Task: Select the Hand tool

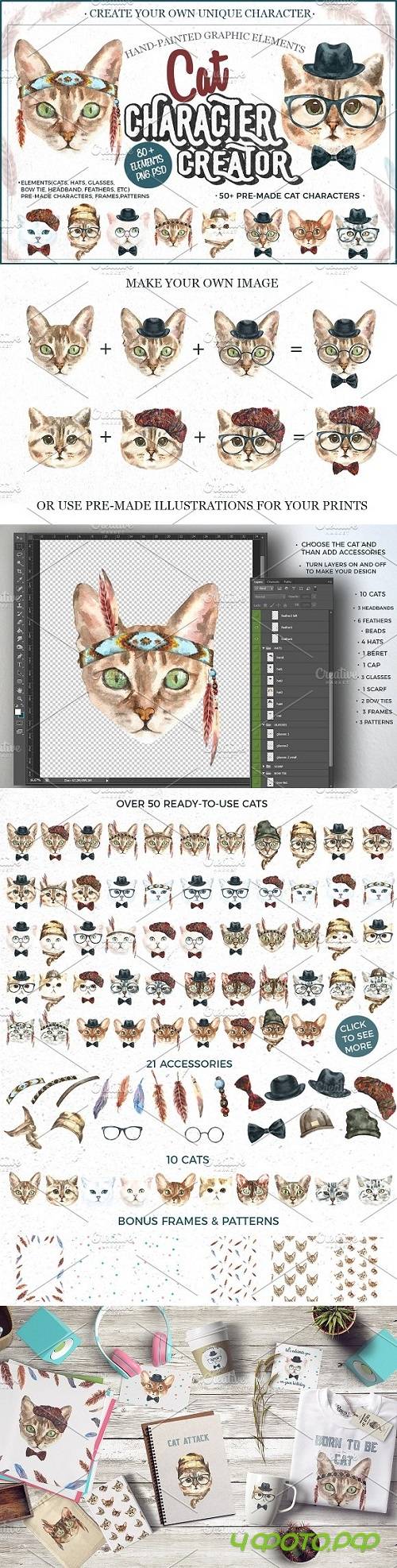Action: (19, 690)
